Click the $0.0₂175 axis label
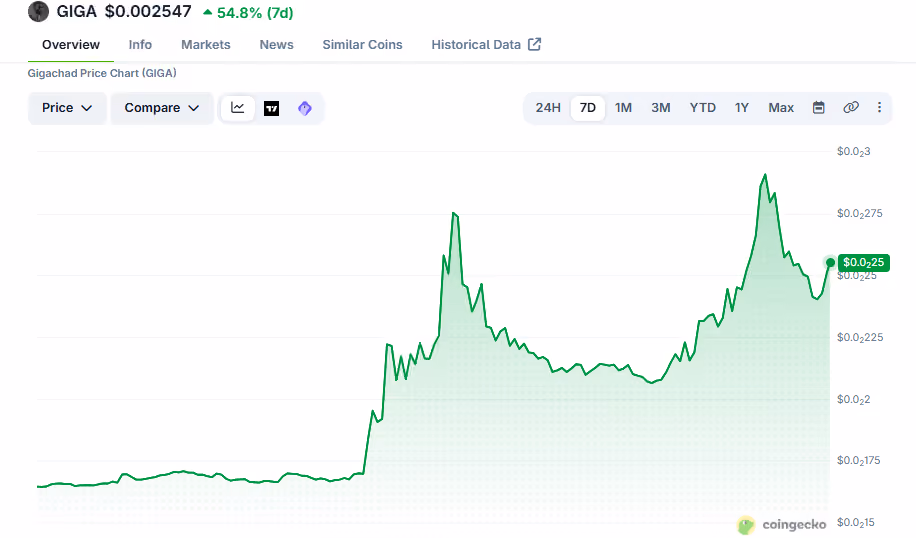916x538 pixels. tap(858, 461)
